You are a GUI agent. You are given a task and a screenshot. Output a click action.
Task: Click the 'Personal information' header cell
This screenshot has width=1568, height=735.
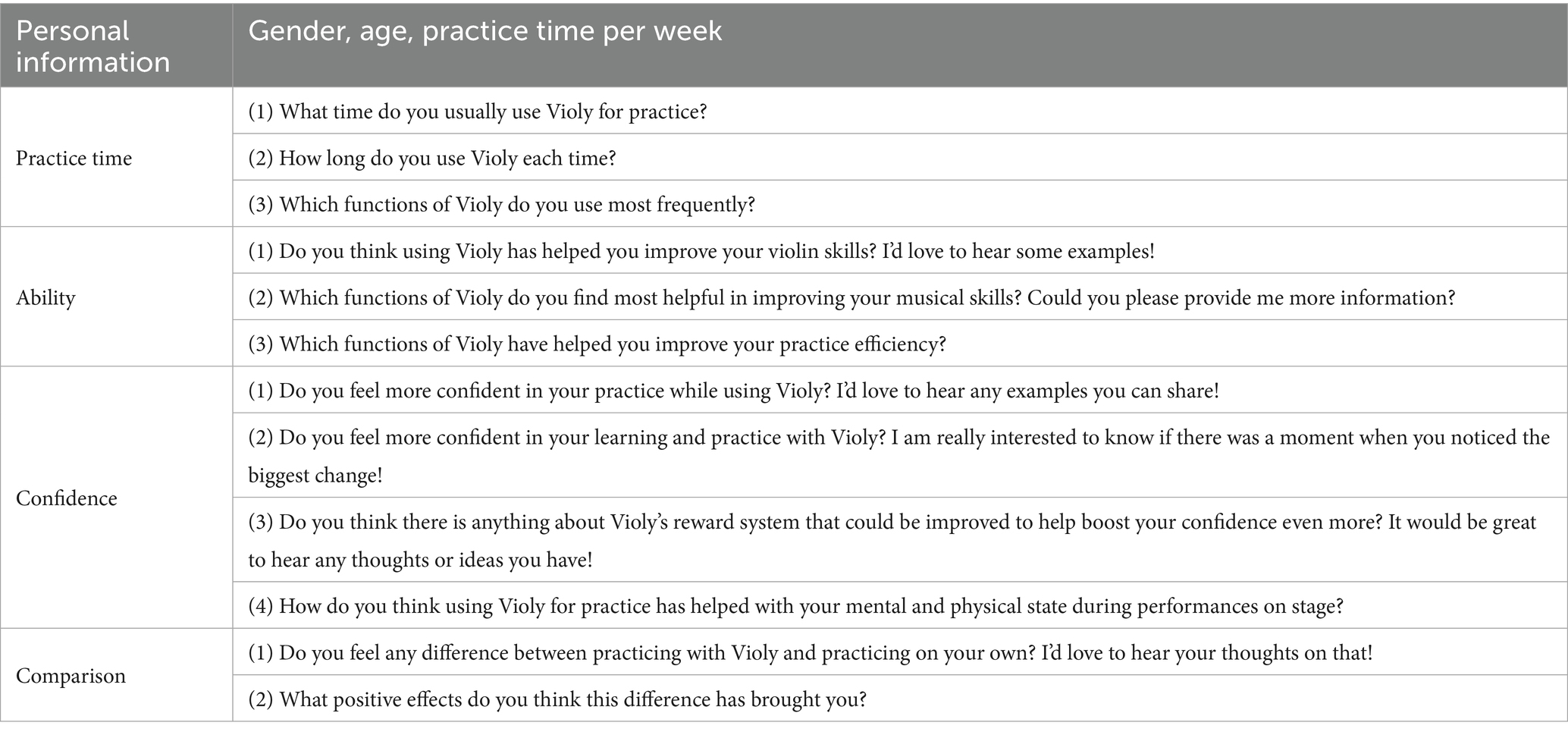(93, 46)
